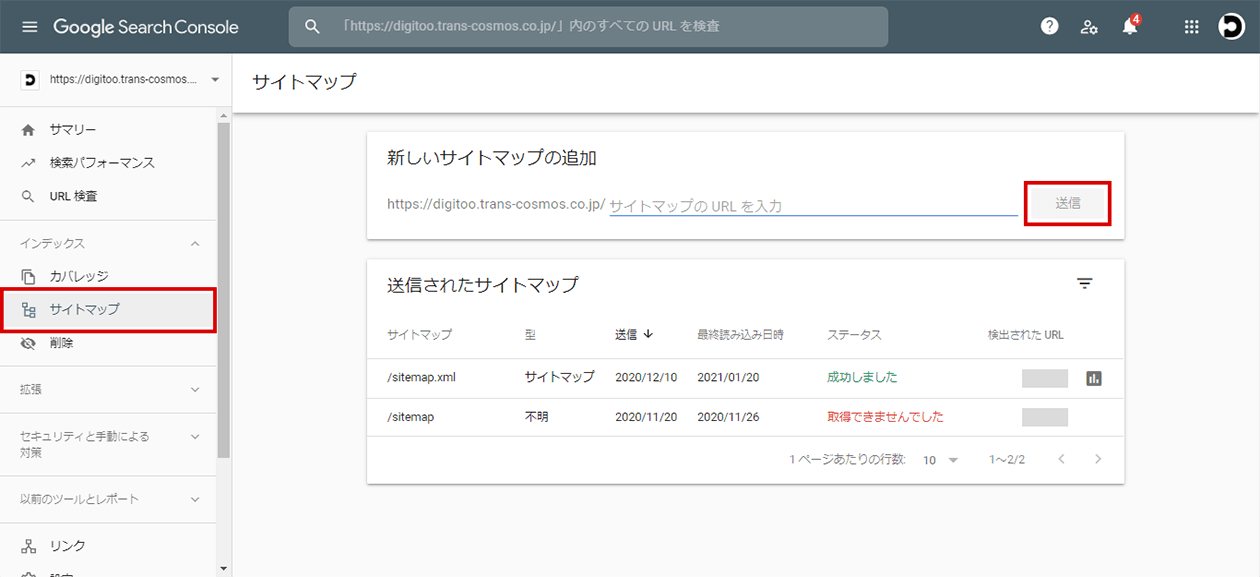Click the 型 column header
1260x577 pixels.
(531, 335)
